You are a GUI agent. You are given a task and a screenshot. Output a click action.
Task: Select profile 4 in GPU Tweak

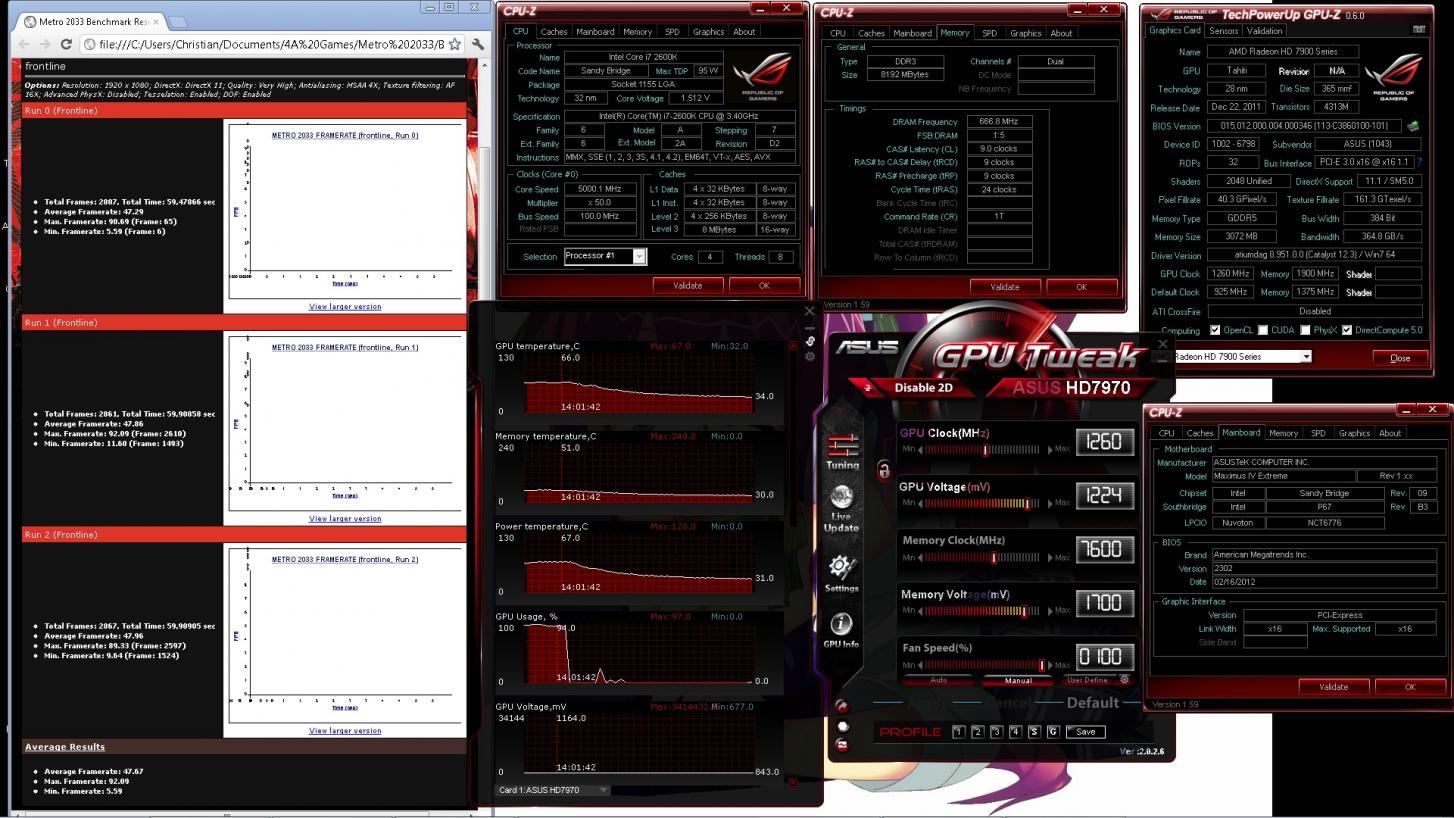click(x=1015, y=732)
